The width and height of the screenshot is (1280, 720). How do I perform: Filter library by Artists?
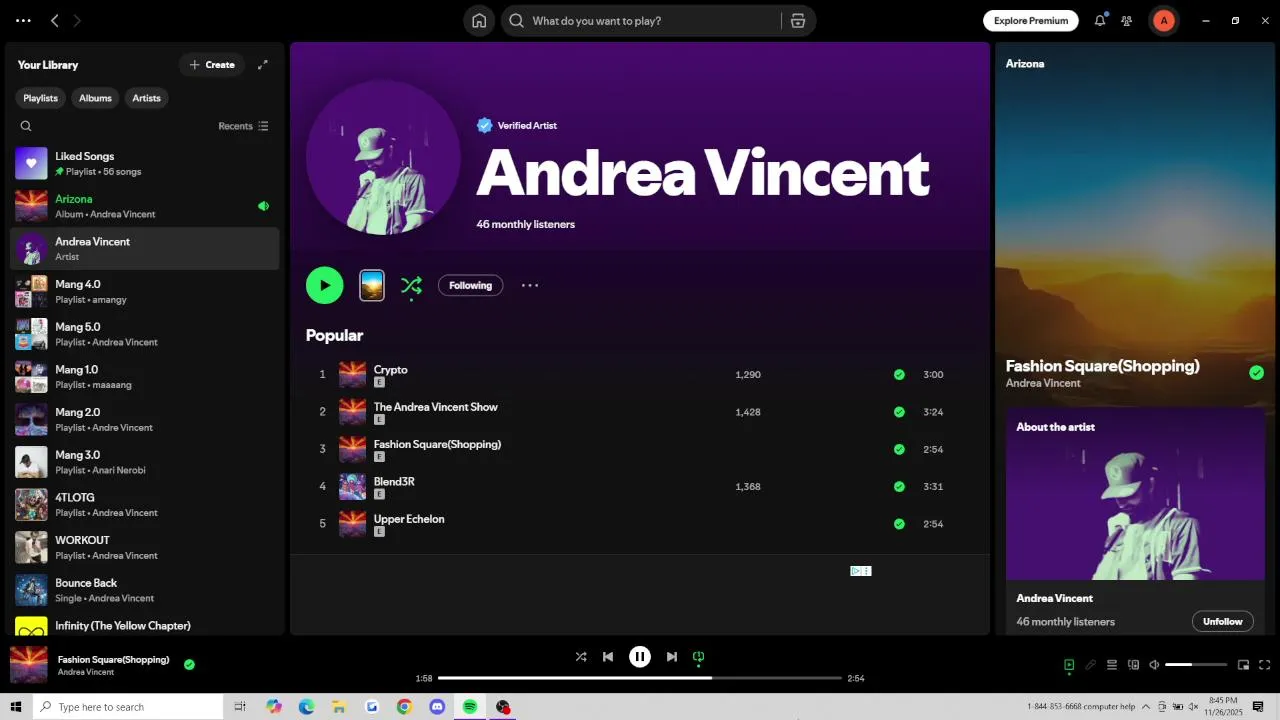coord(146,98)
